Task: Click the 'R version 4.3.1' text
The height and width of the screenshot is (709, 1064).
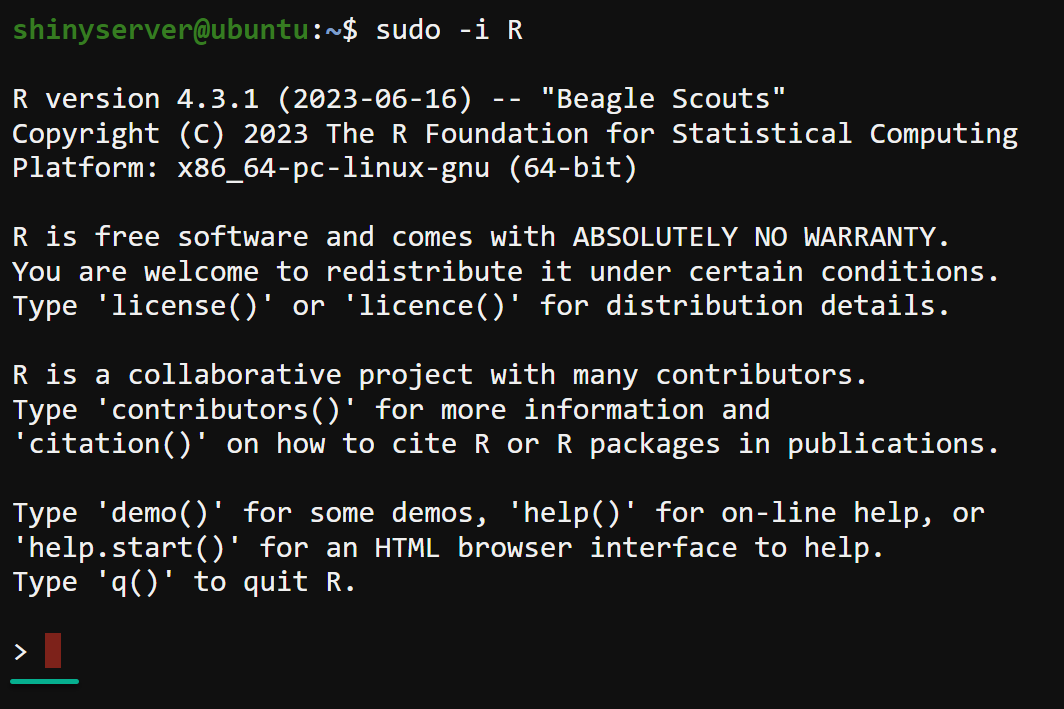Action: point(111,99)
